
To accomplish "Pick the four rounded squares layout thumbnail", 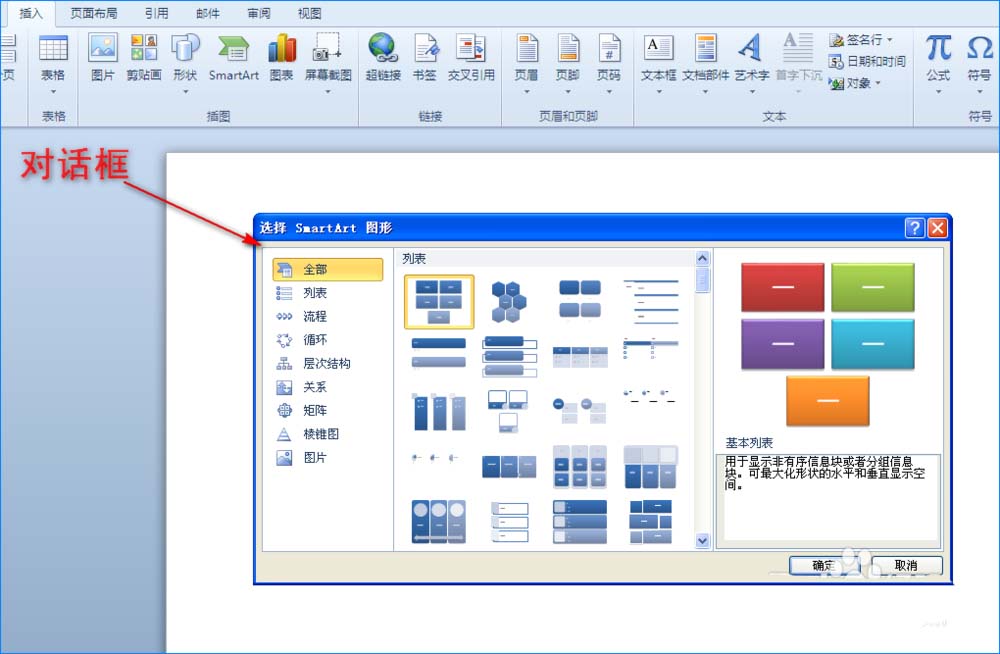I will 580,299.
